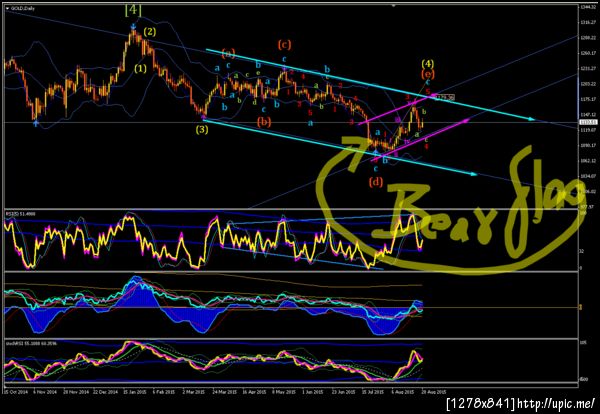
Task: Click the blue up arrow above the (d) label
Action: tap(376, 153)
